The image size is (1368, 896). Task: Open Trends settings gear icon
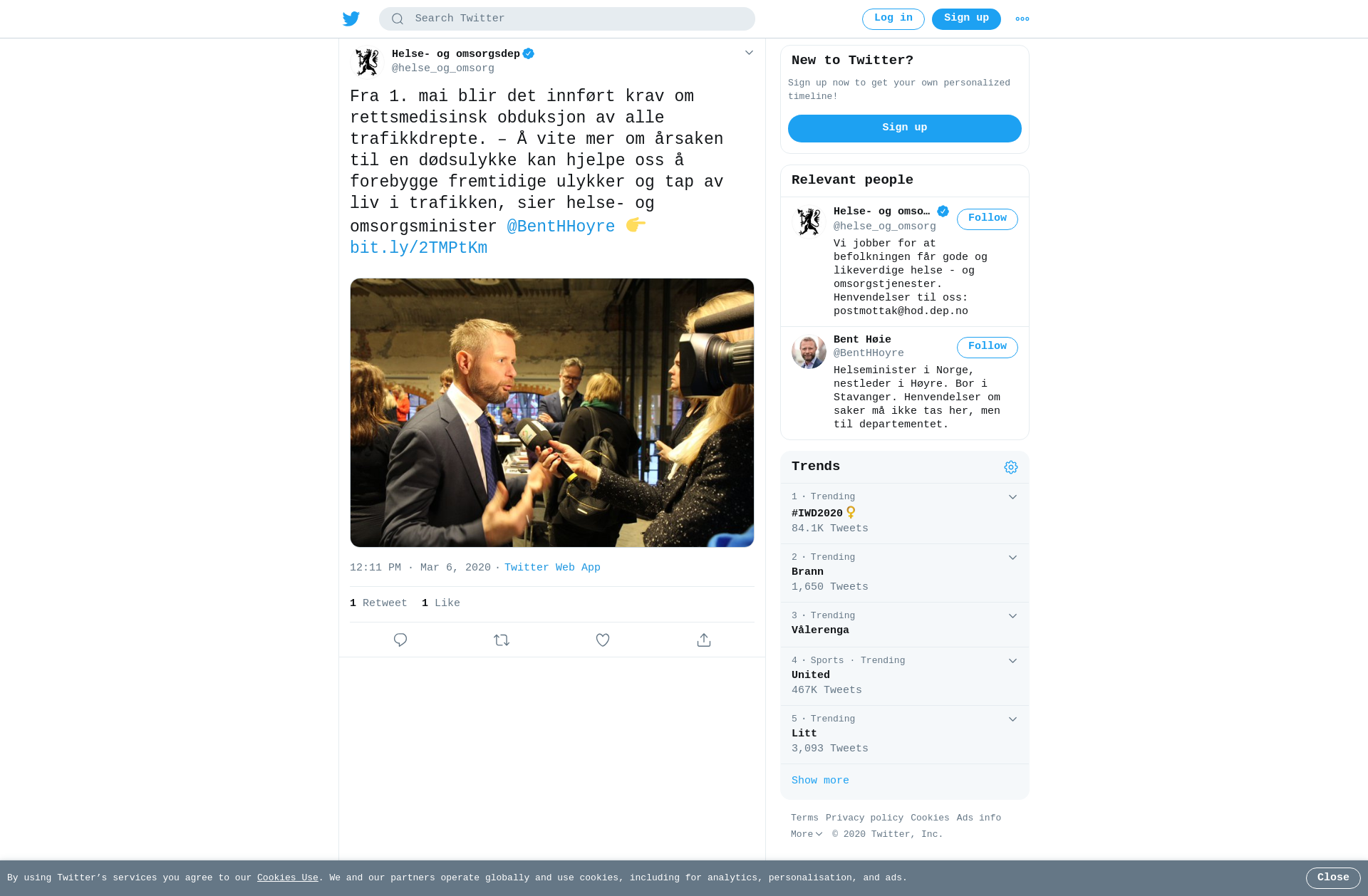coord(1011,467)
